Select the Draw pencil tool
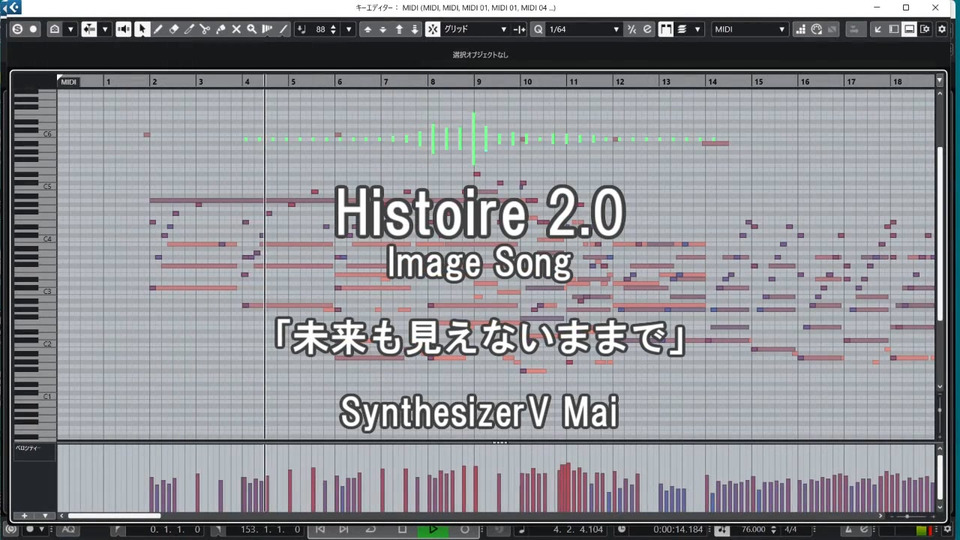 point(158,29)
